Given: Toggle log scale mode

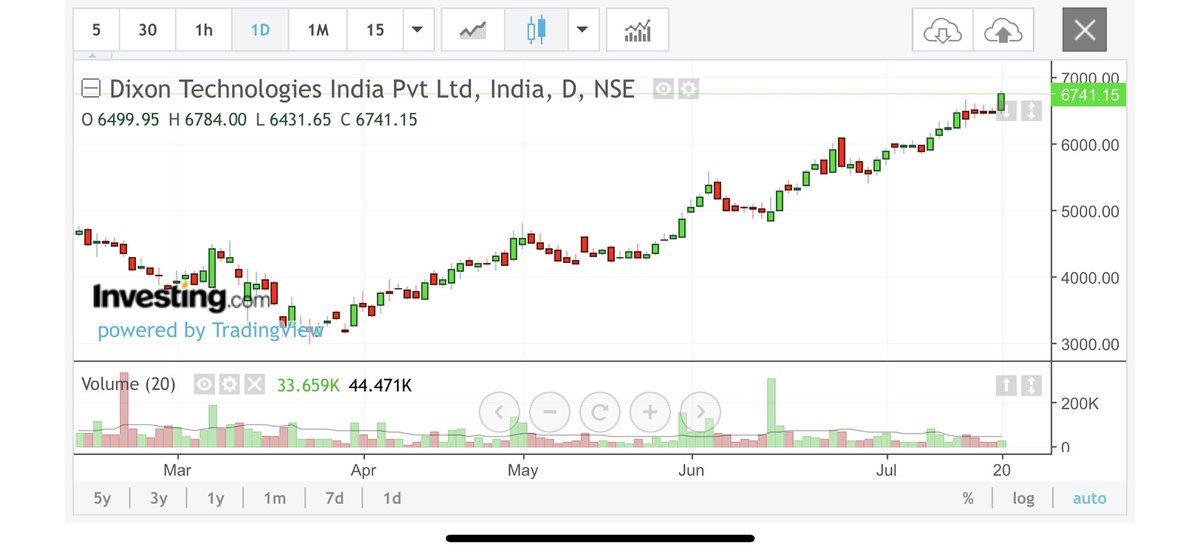Looking at the screenshot, I should (x=1023, y=498).
